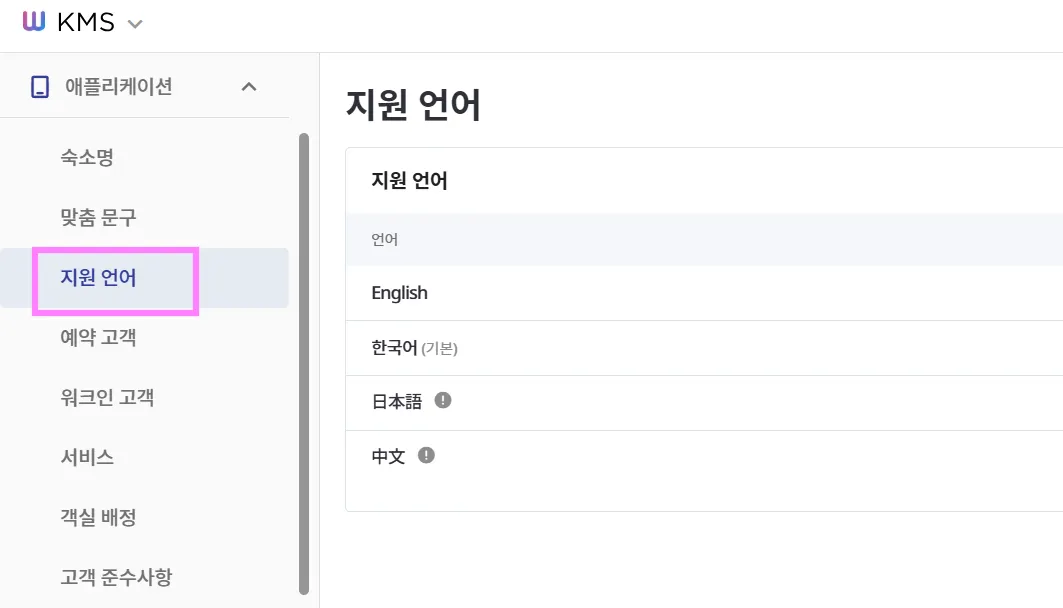Click the sidebar vertical scrollbar

pos(304,360)
